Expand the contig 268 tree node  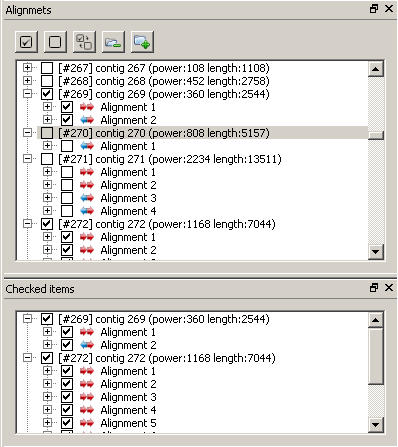27,81
